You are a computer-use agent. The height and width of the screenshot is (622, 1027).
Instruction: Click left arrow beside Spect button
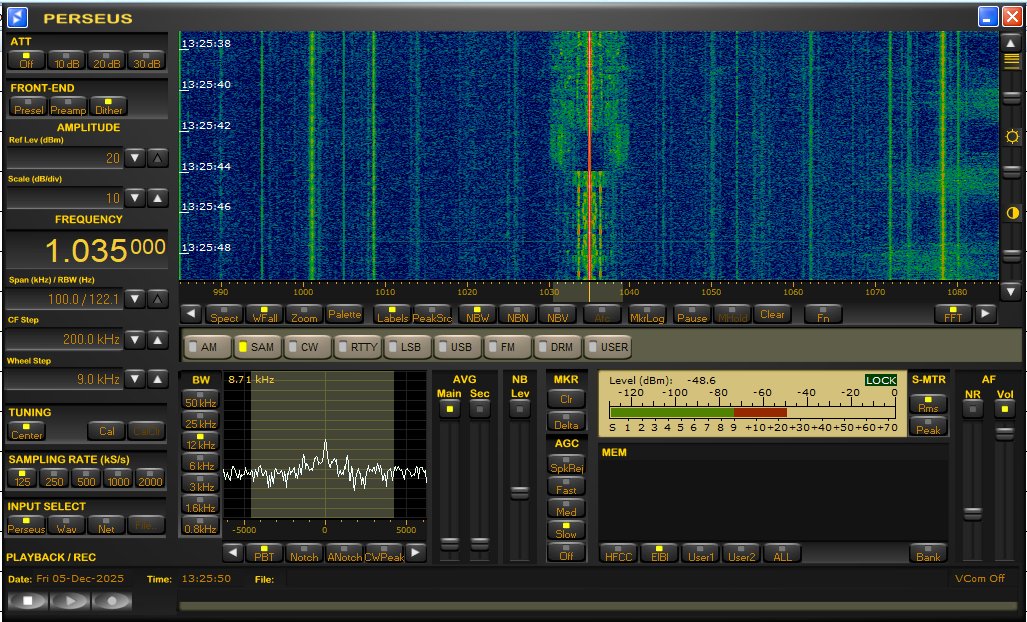pyautogui.click(x=191, y=314)
